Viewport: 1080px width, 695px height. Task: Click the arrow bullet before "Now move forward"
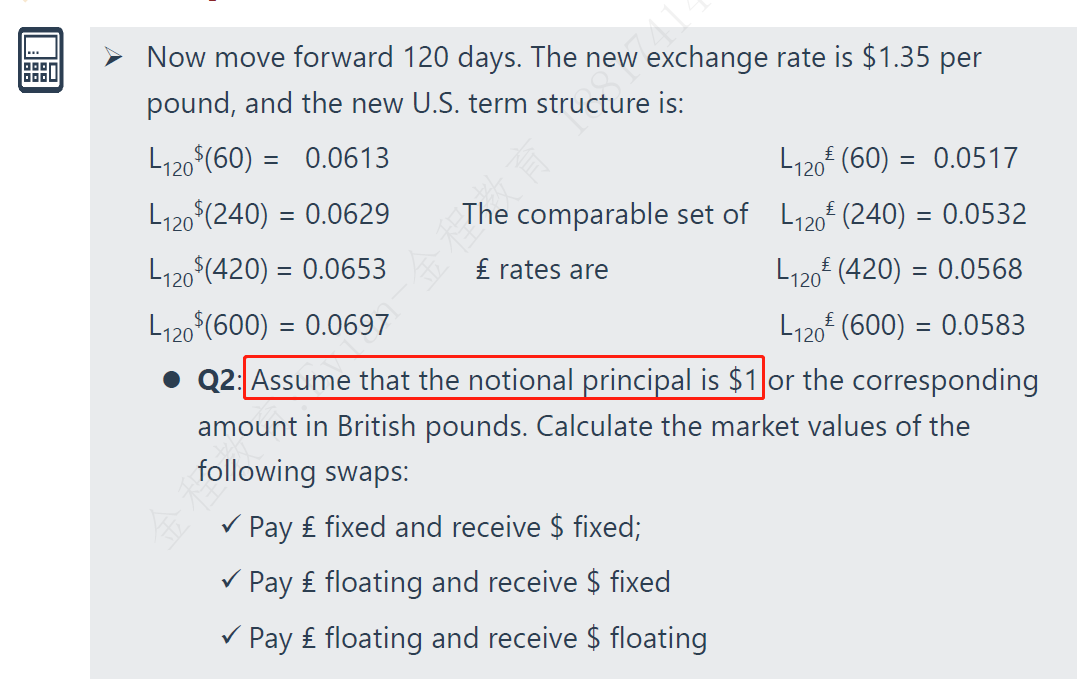pyautogui.click(x=115, y=58)
